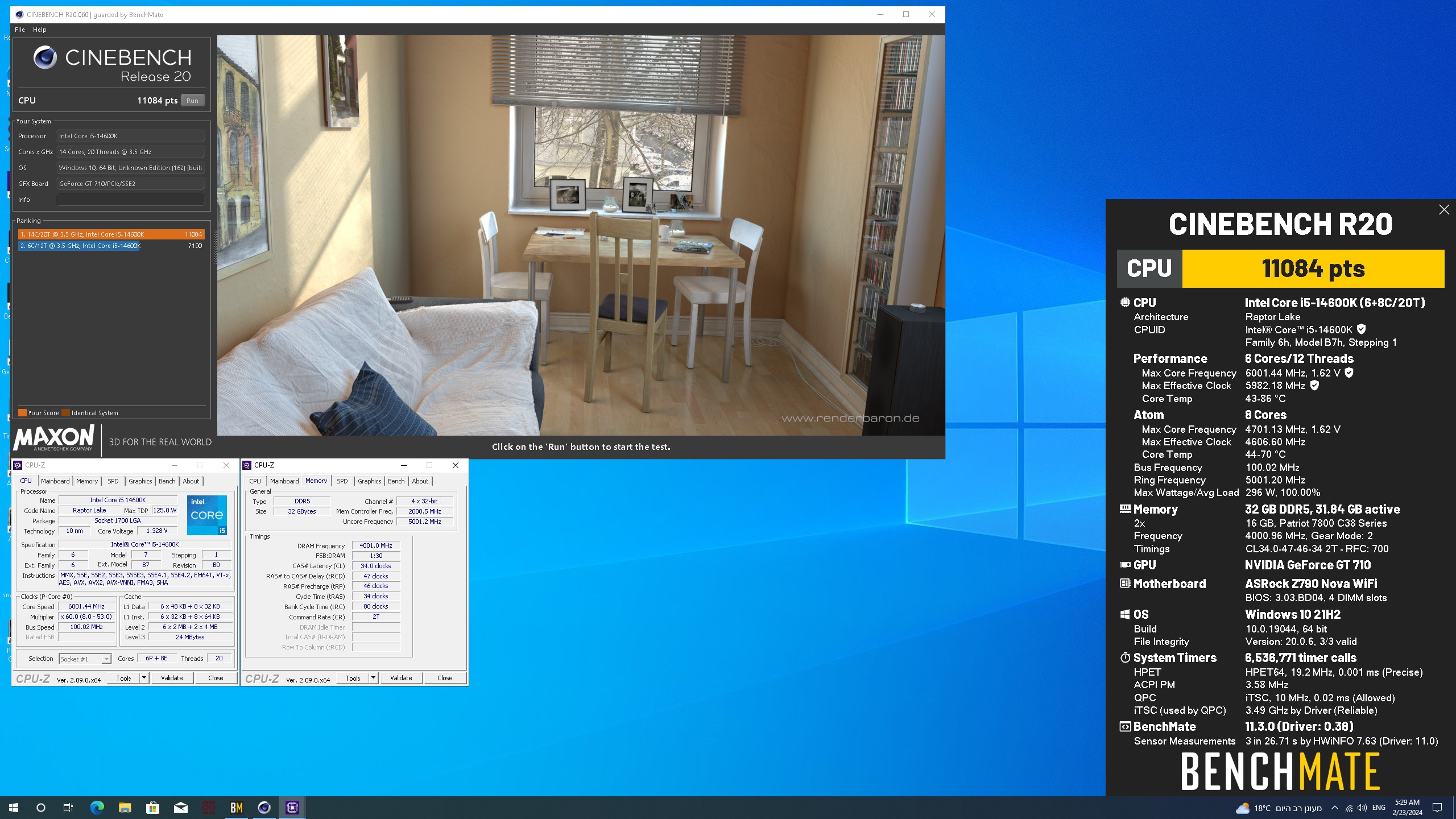Click title bar icon of CPU-Z processor window

tap(18, 465)
